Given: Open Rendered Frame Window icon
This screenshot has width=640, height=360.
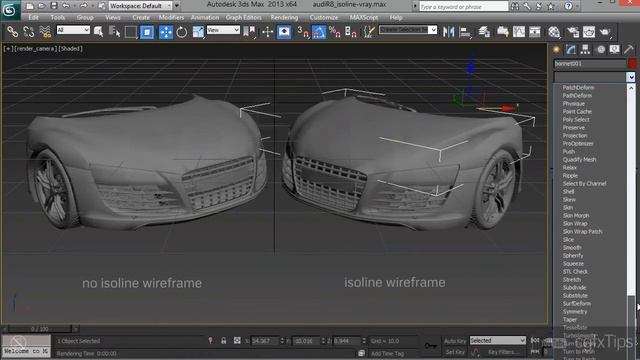Looking at the screenshot, I should 589,31.
